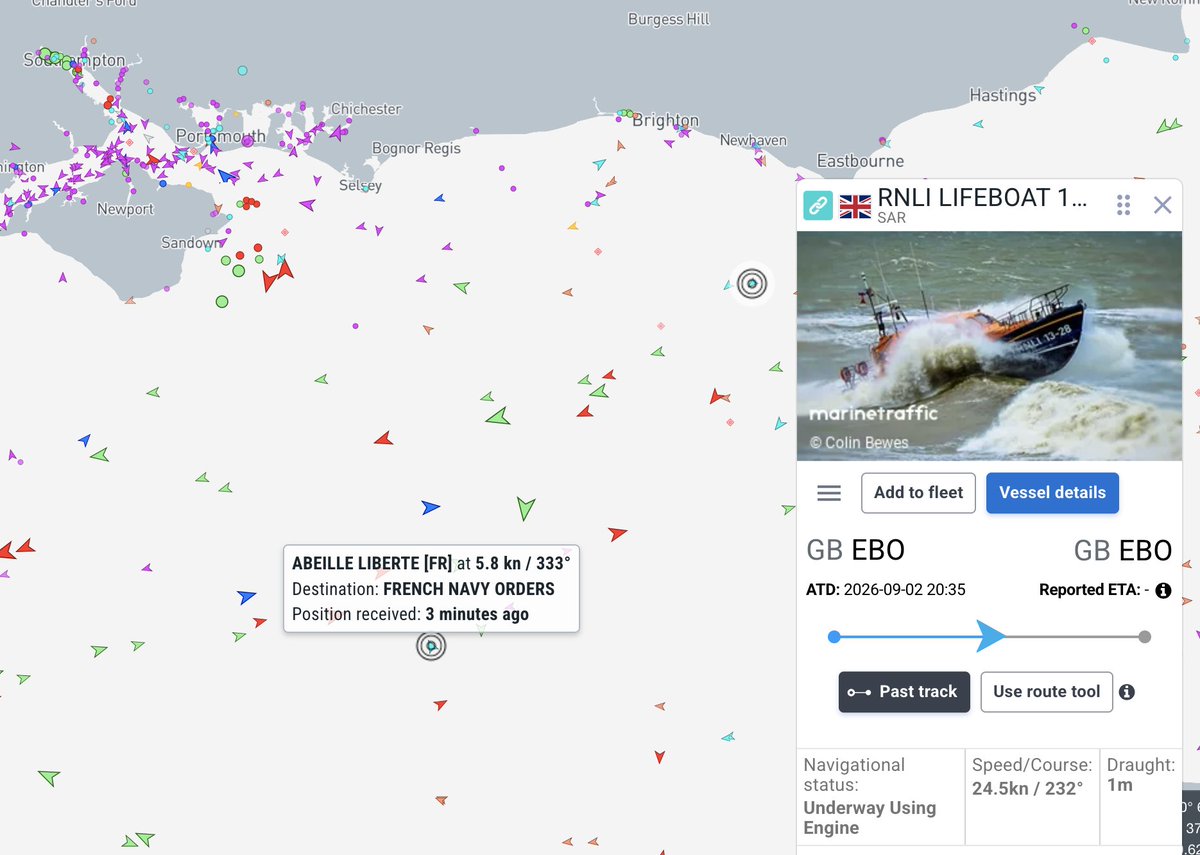Click the Sandown map label
Screen dimensions: 1200x855
[x=190, y=243]
